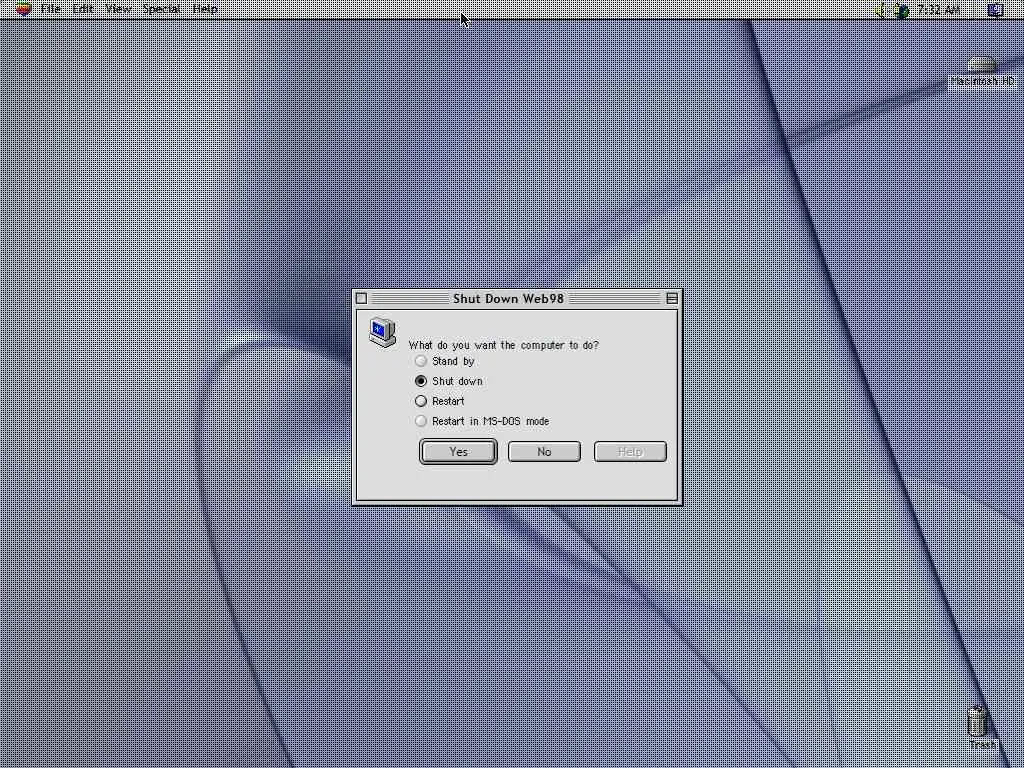Open the File menu
This screenshot has width=1024, height=768.
pos(50,9)
